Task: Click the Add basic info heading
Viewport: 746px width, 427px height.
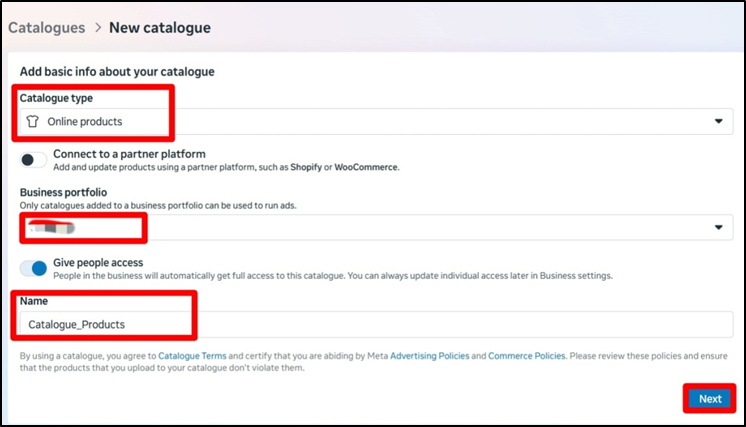Action: pos(117,72)
